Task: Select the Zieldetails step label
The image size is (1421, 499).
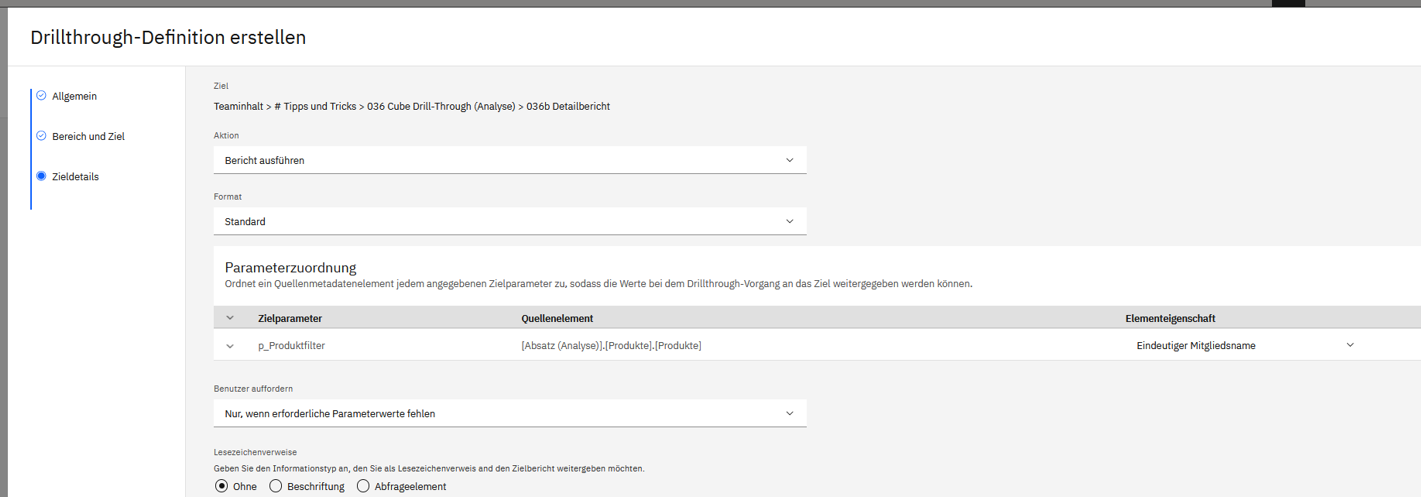Action: click(75, 177)
